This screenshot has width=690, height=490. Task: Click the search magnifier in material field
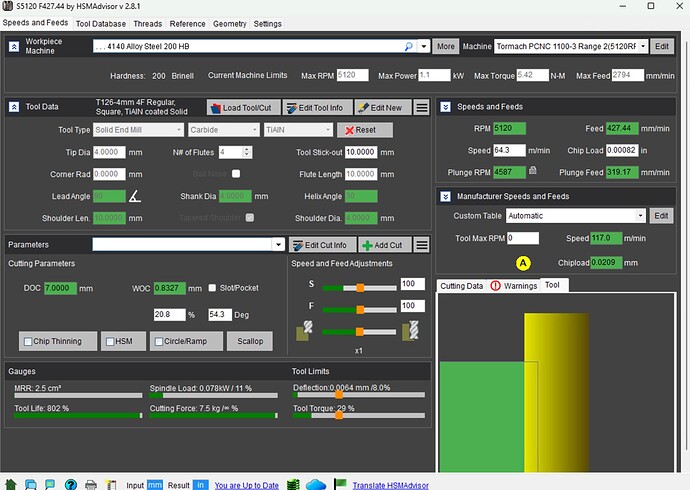[x=409, y=47]
